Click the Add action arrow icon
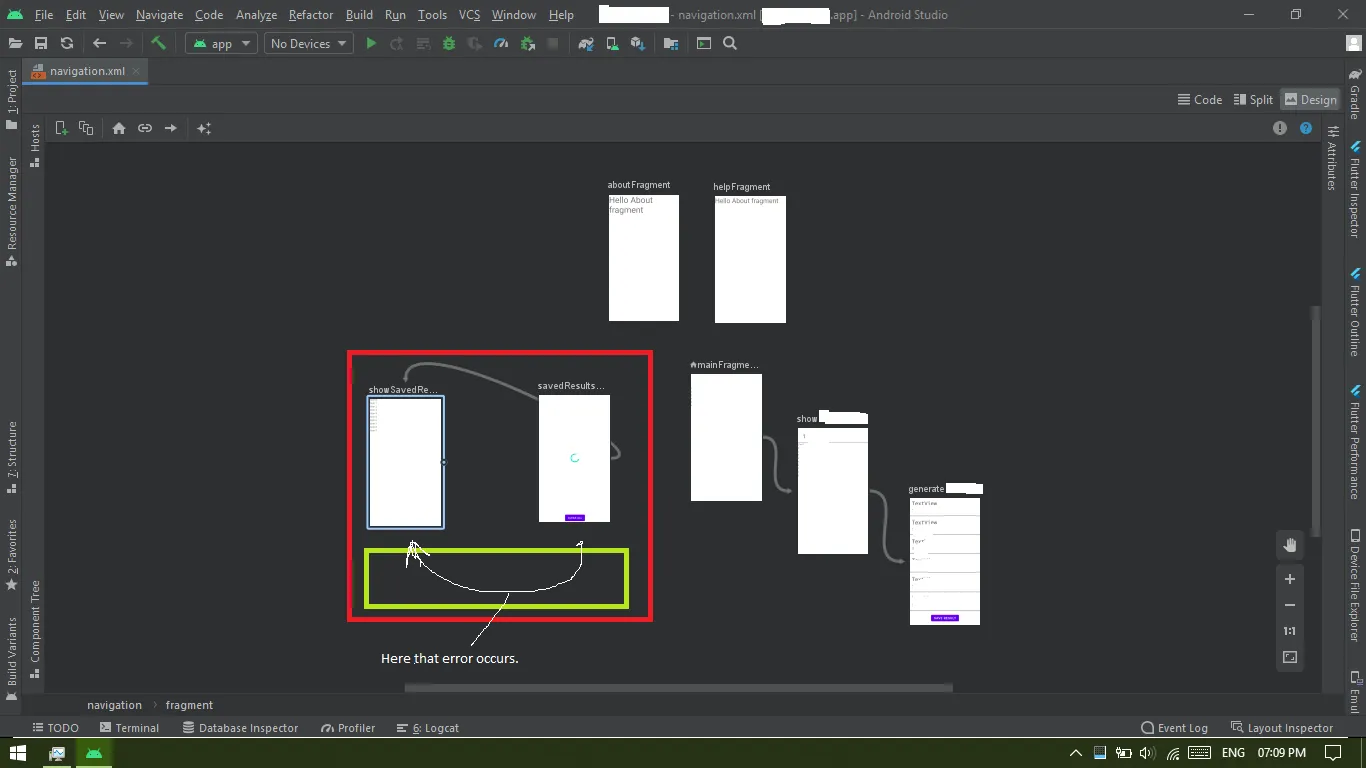The height and width of the screenshot is (768, 1366). [171, 128]
